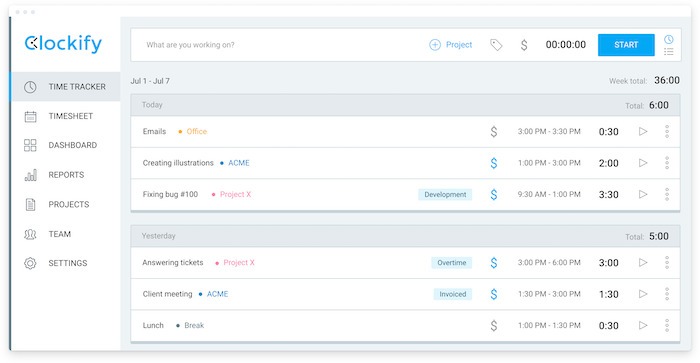Edit the 00:00:00 timer duration
Image resolution: width=700 pixels, height=363 pixels.
click(x=566, y=45)
